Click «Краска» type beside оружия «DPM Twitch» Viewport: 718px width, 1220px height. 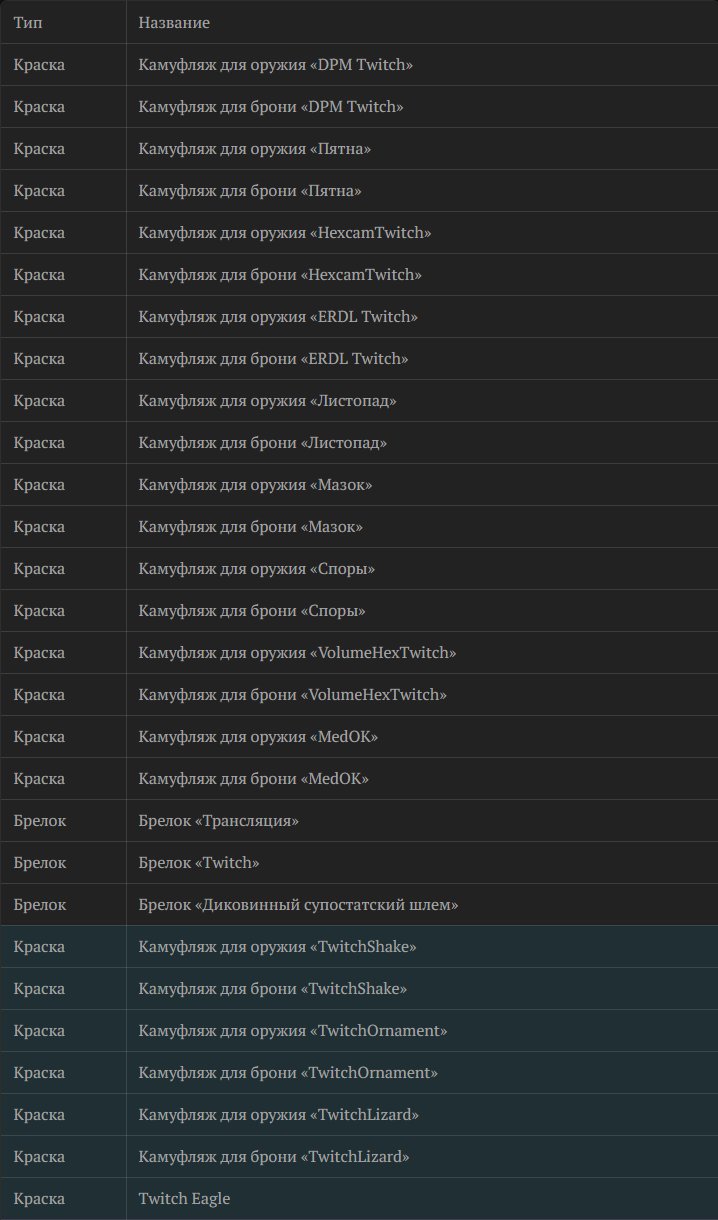(x=39, y=65)
